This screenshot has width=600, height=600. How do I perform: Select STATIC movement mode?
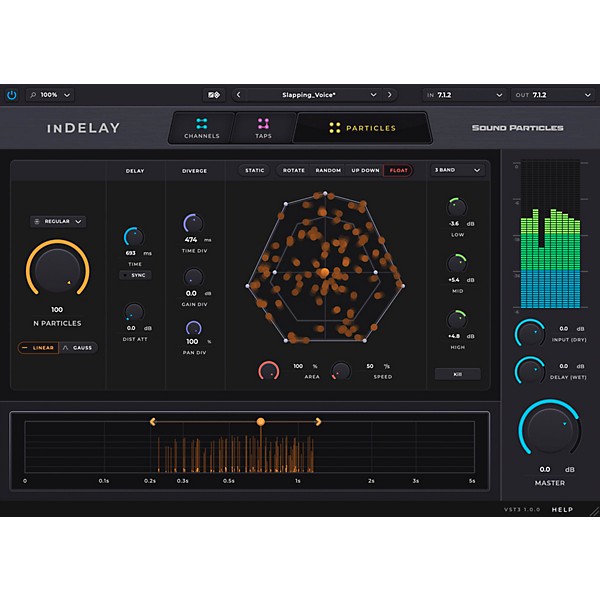pos(254,170)
